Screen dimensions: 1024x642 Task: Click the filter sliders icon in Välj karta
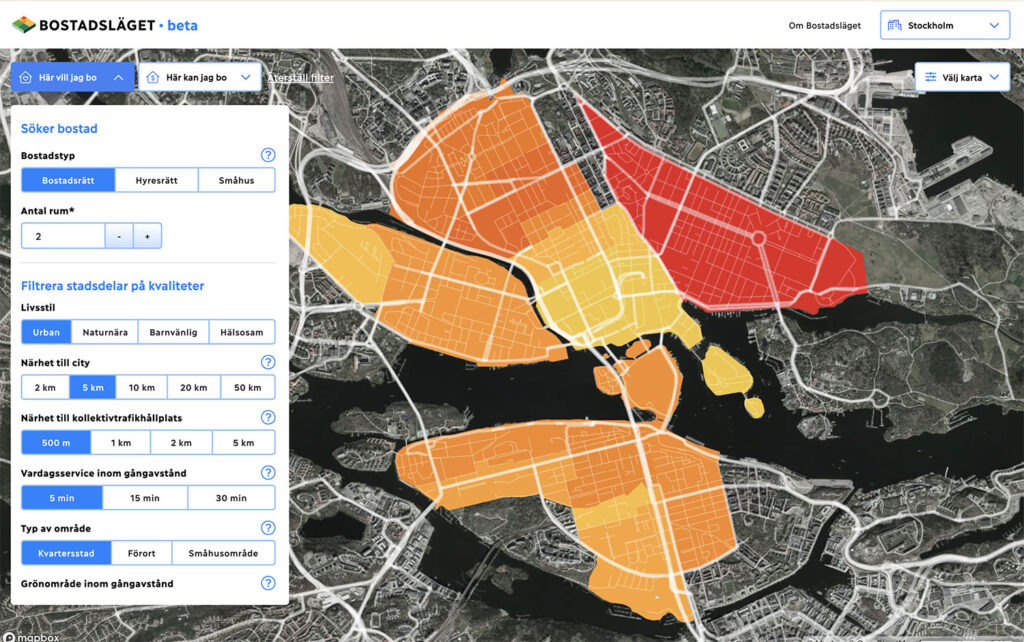(931, 77)
